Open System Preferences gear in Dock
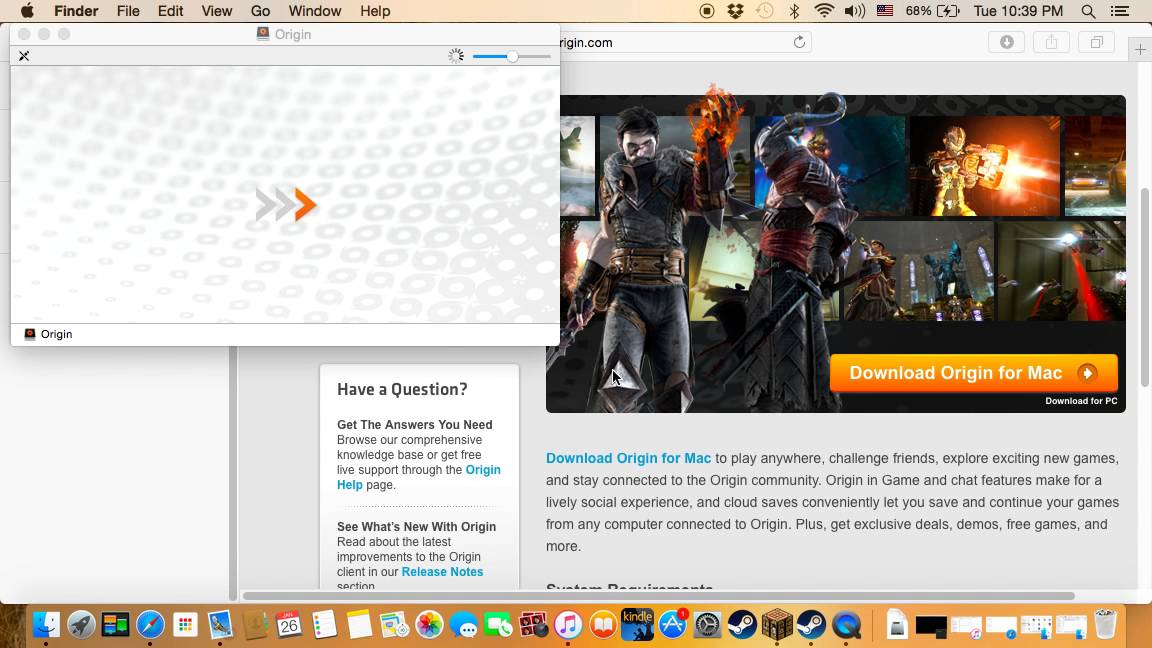This screenshot has width=1152, height=648. (x=707, y=625)
